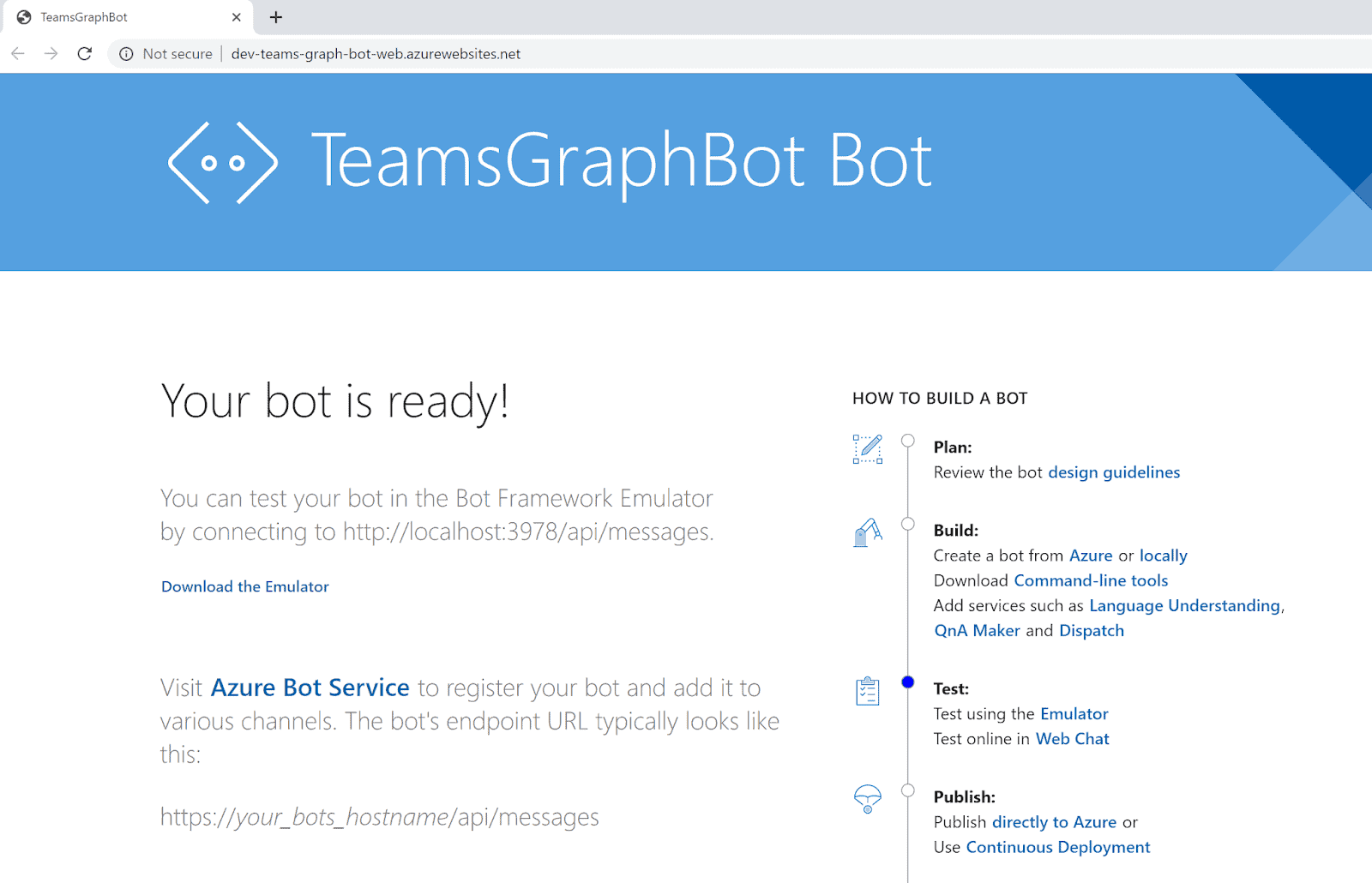1372x883 pixels.
Task: Click Download the Emulator
Action: click(x=244, y=586)
